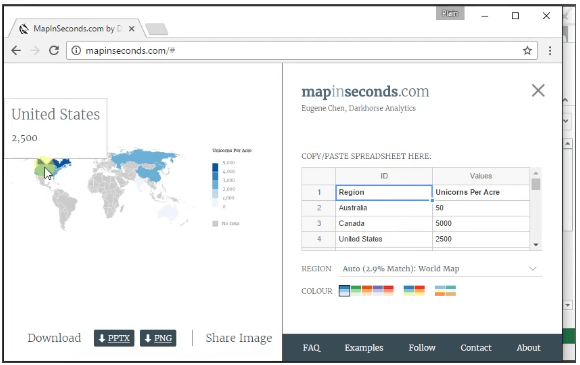
Task: Choose the red colour scheme swatch
Action: click(388, 291)
